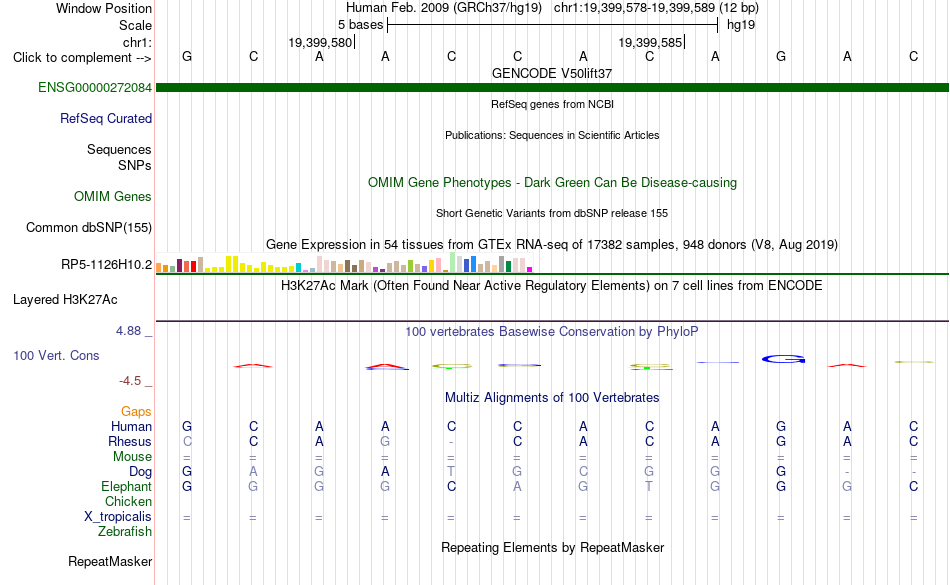Click the large blue G PhyloP glyph

click(x=783, y=359)
